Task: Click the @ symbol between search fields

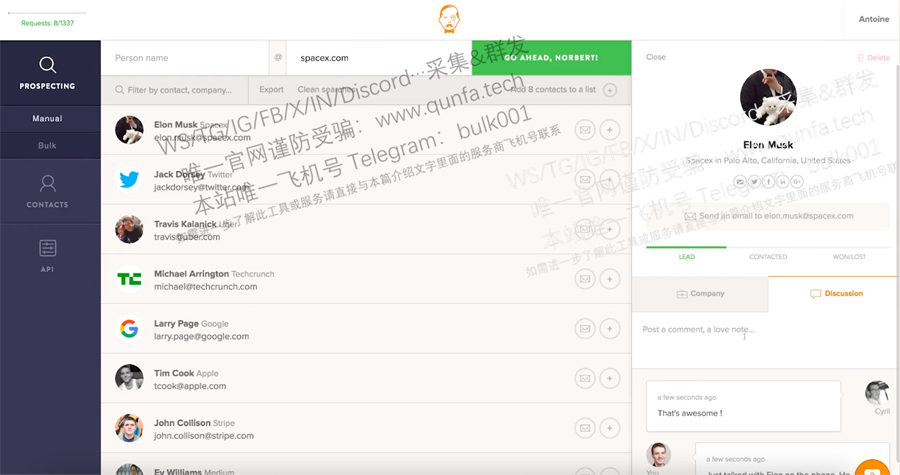Action: coord(278,57)
